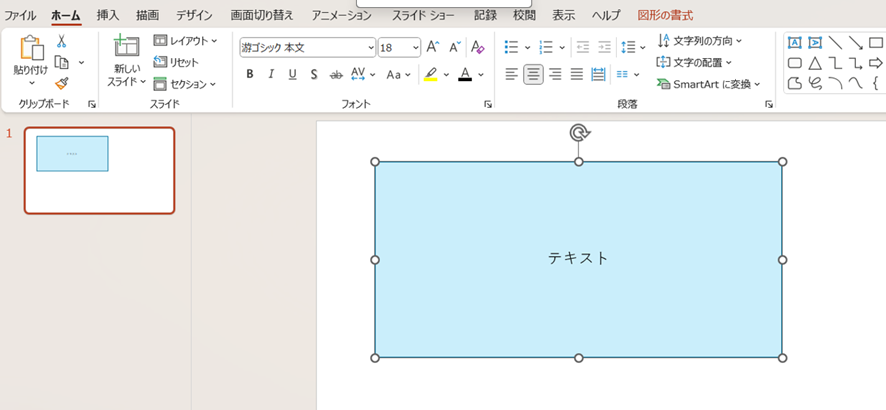Click the Increase Font Size icon
Viewport: 886px width, 410px height.
(433, 47)
